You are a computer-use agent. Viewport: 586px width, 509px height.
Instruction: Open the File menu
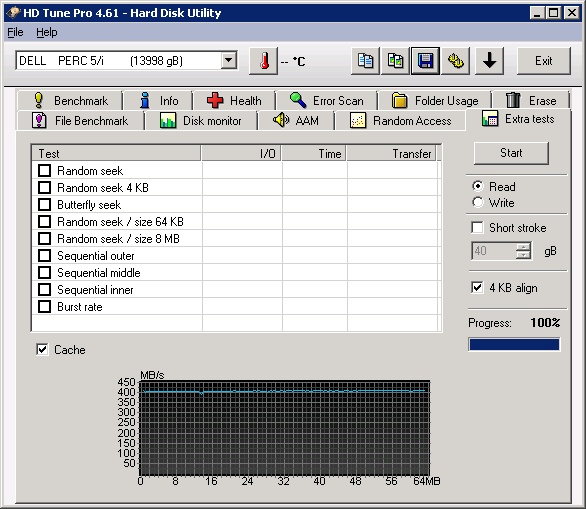[x=15, y=33]
